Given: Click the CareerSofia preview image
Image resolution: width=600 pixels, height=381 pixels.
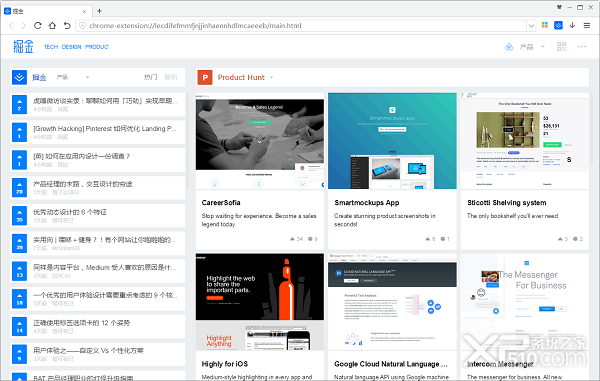Looking at the screenshot, I should 260,141.
